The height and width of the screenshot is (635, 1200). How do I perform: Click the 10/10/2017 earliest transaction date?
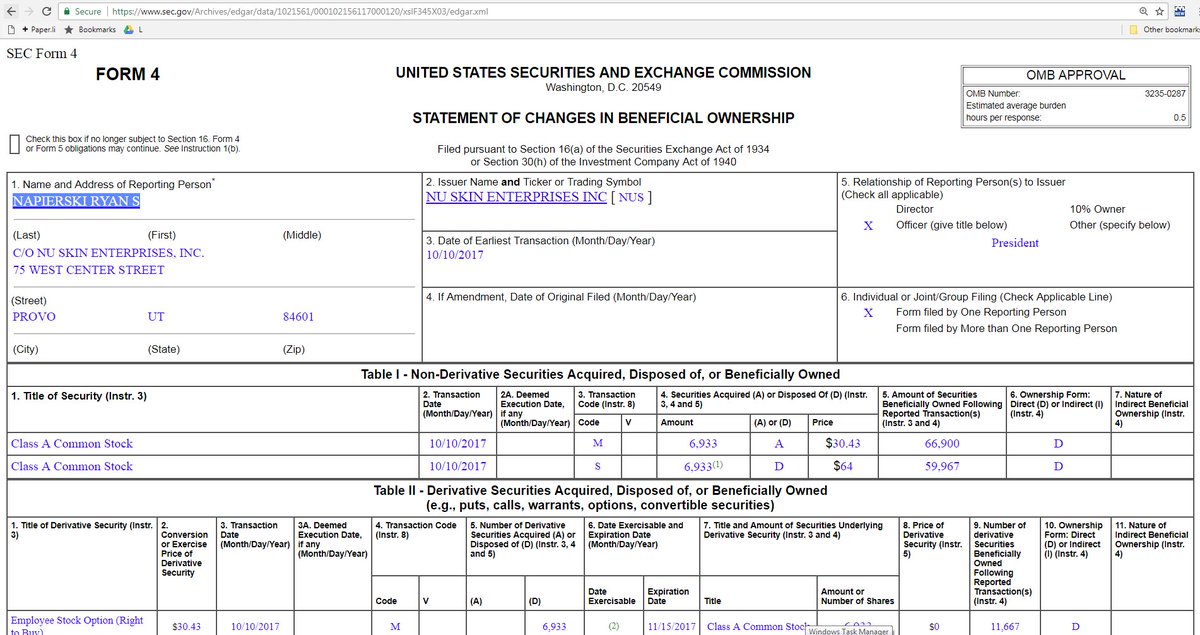pyautogui.click(x=454, y=255)
